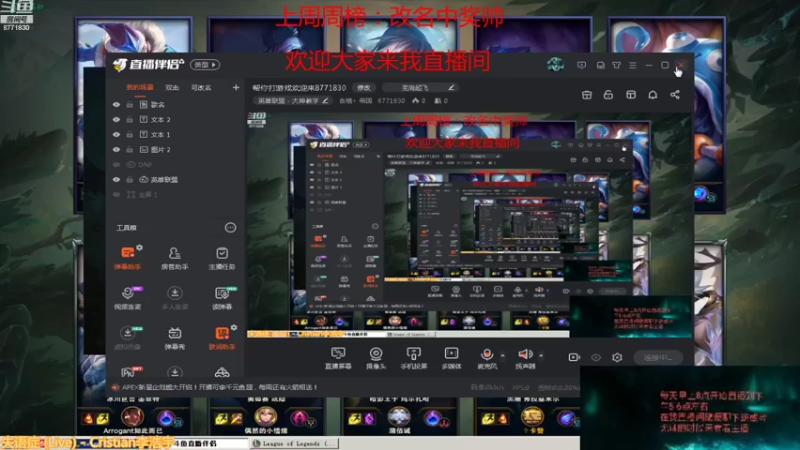Open the settings gear near 连接中
Viewport: 800px width, 450px height.
(617, 357)
